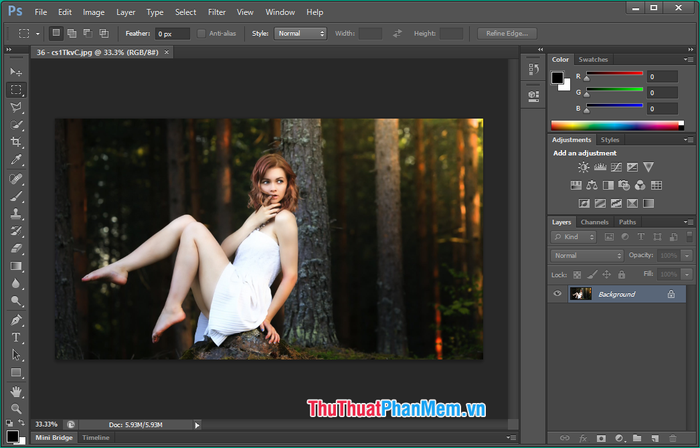Viewport: 700px width, 448px height.
Task: Enable the Anti-alias checkbox
Action: tap(202, 33)
